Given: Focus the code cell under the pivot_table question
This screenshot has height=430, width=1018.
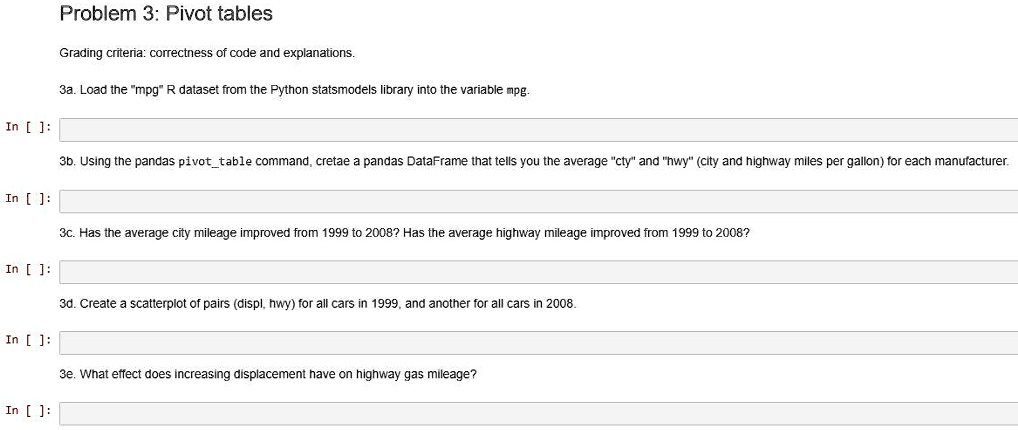Looking at the screenshot, I should [x=539, y=201].
